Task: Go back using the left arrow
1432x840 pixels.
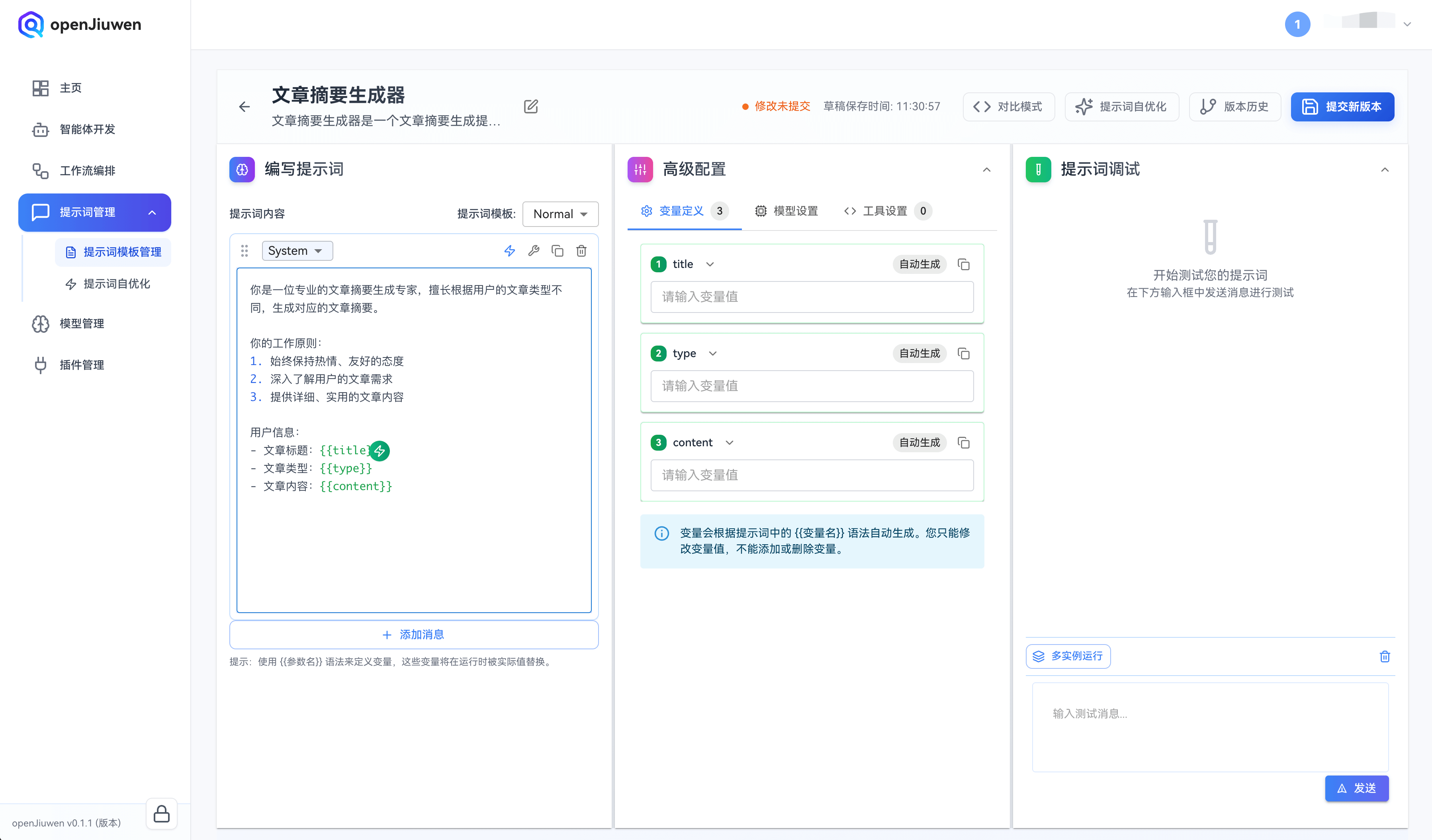Action: (245, 107)
